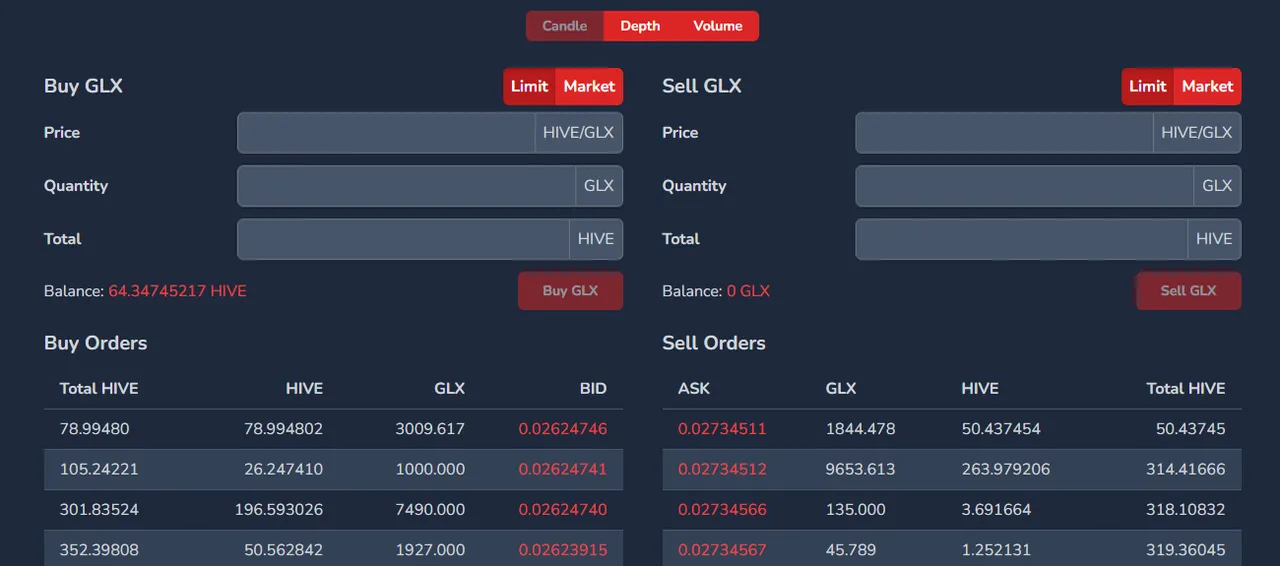Click sell order GLX amount 9653.613
This screenshot has width=1280, height=566.
[860, 469]
